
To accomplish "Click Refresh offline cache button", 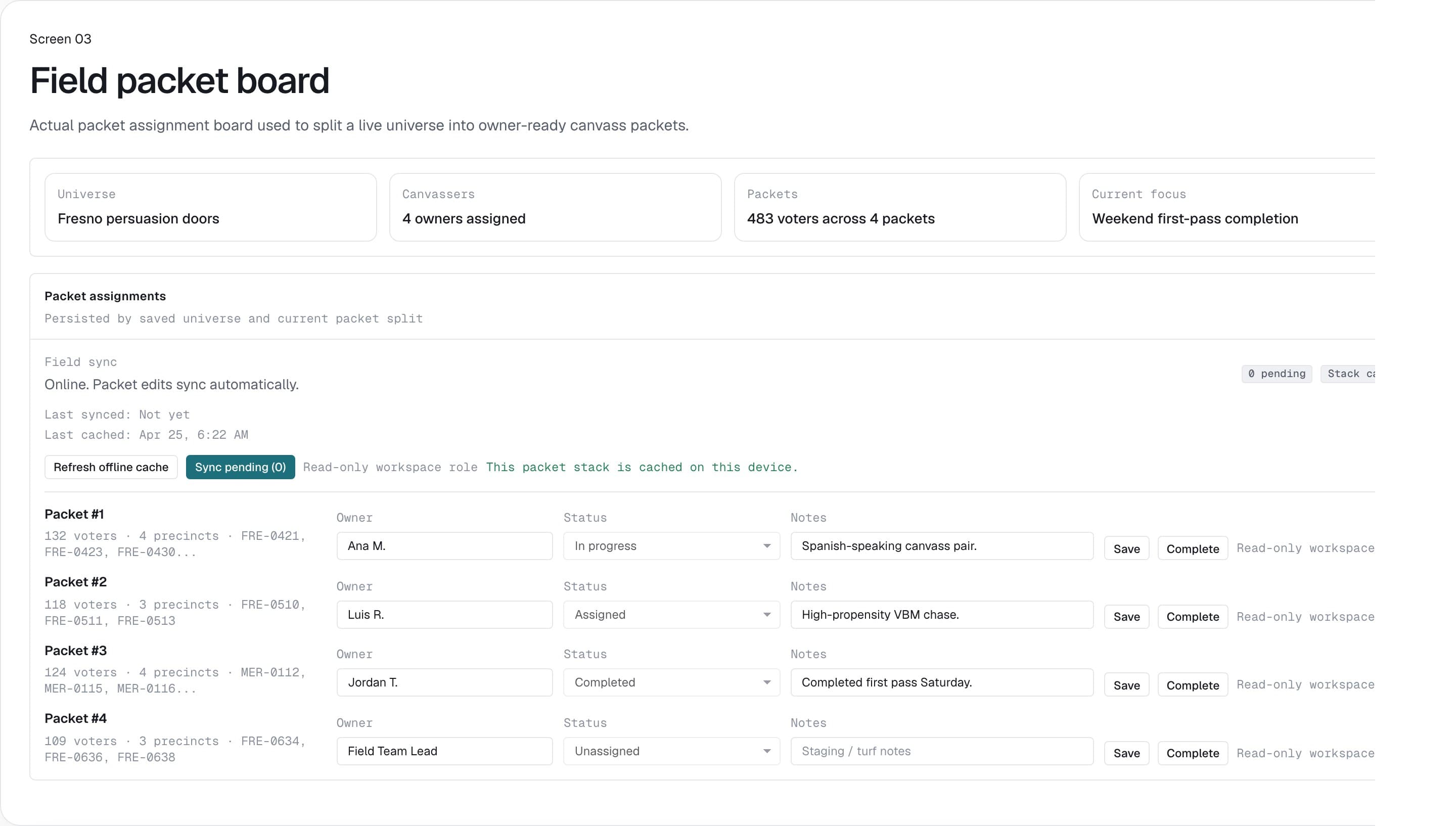I will click(x=111, y=467).
